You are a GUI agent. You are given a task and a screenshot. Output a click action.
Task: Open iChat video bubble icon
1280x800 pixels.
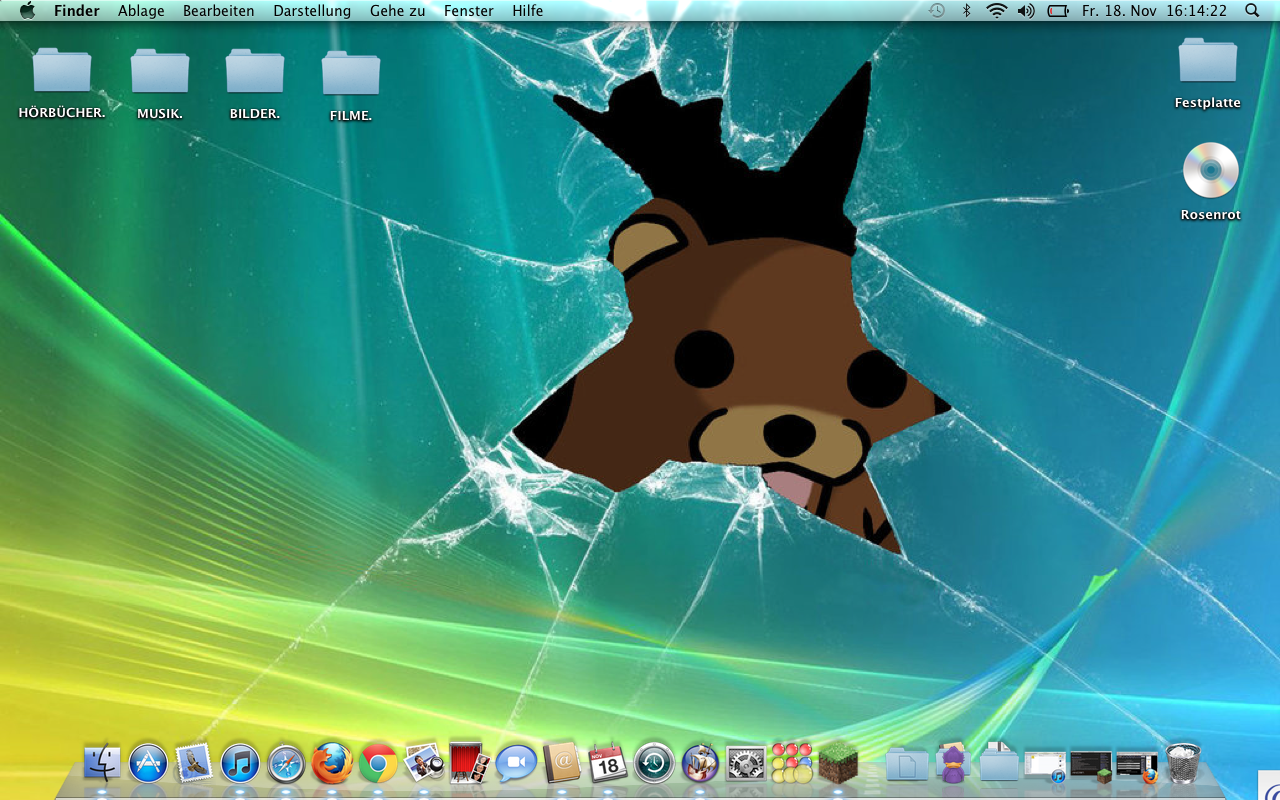click(x=516, y=764)
